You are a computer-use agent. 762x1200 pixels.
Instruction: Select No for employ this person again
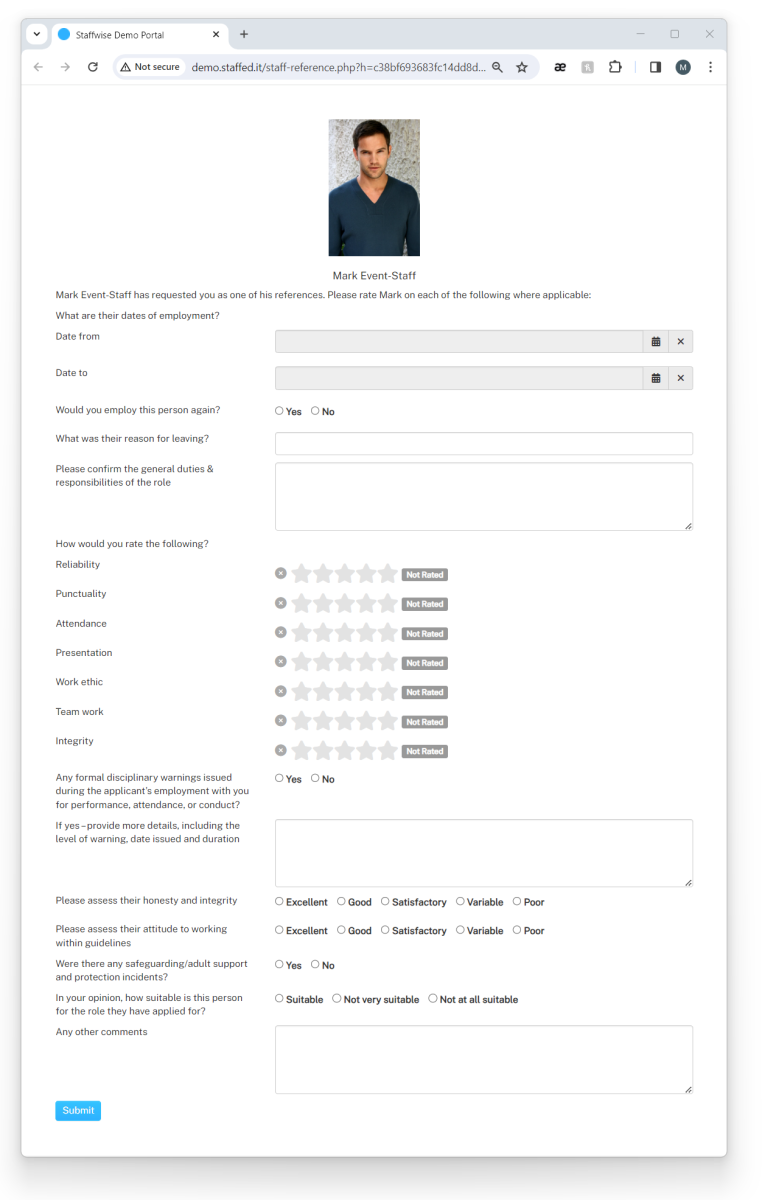[x=315, y=411]
